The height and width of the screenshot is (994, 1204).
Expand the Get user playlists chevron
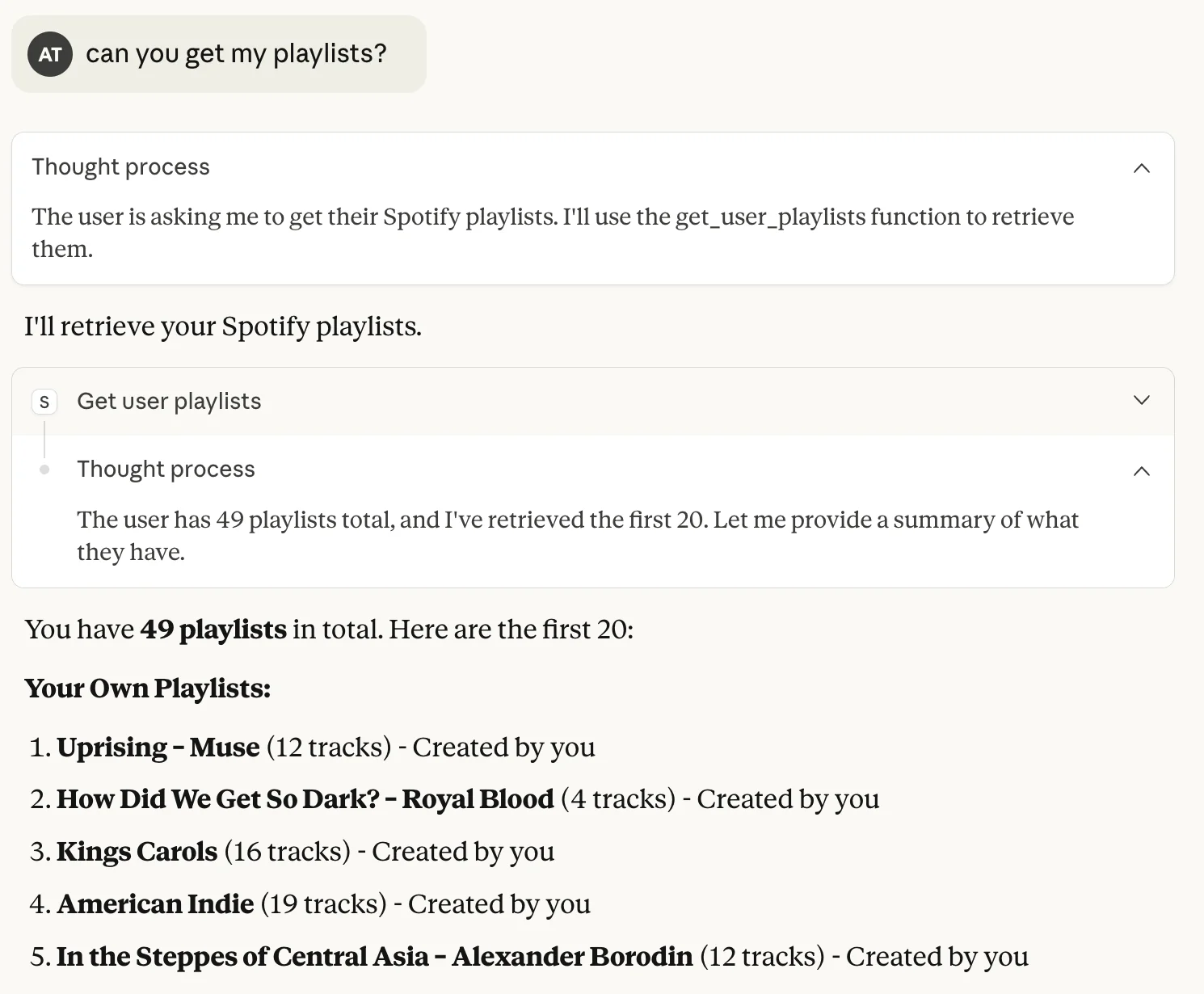1141,401
